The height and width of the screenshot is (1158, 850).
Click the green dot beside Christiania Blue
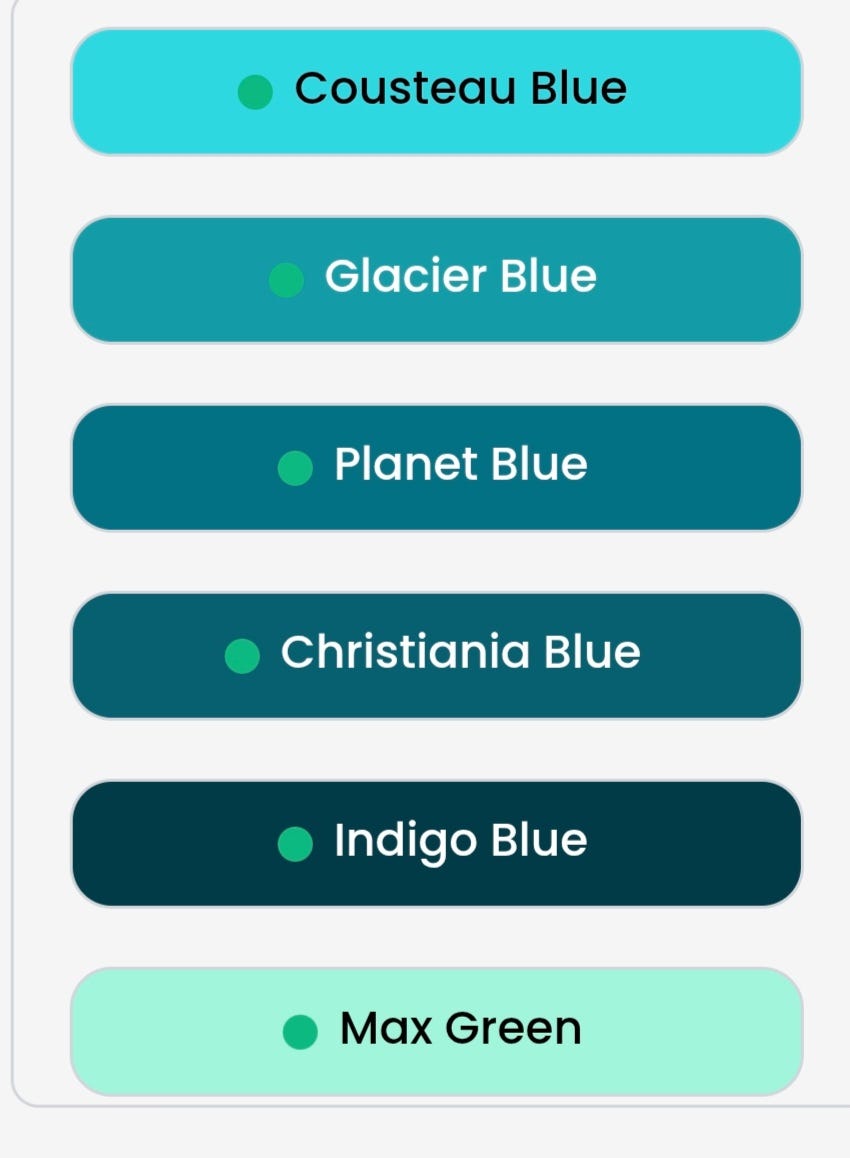coord(242,656)
